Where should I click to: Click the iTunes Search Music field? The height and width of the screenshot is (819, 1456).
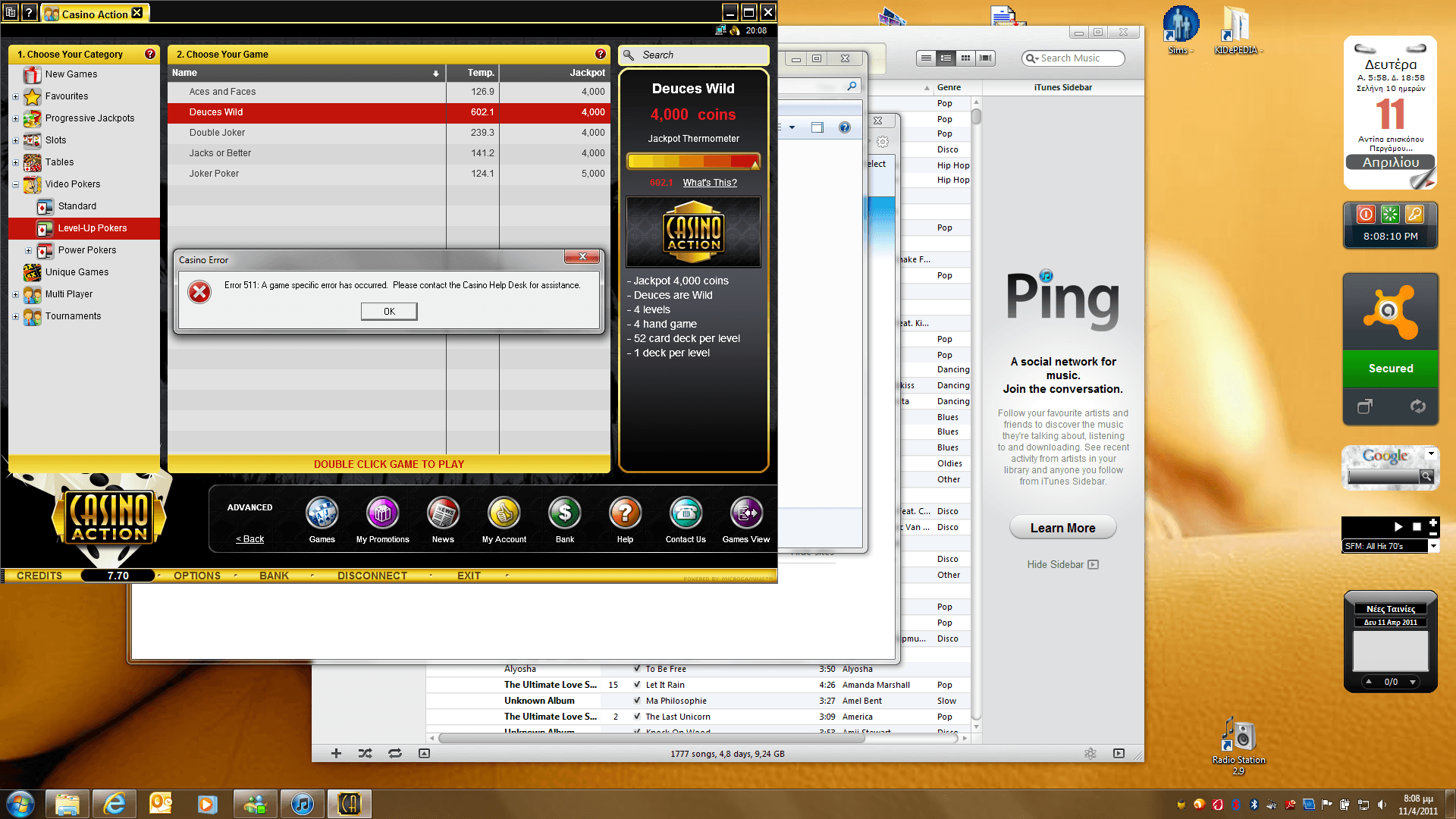(x=1073, y=58)
